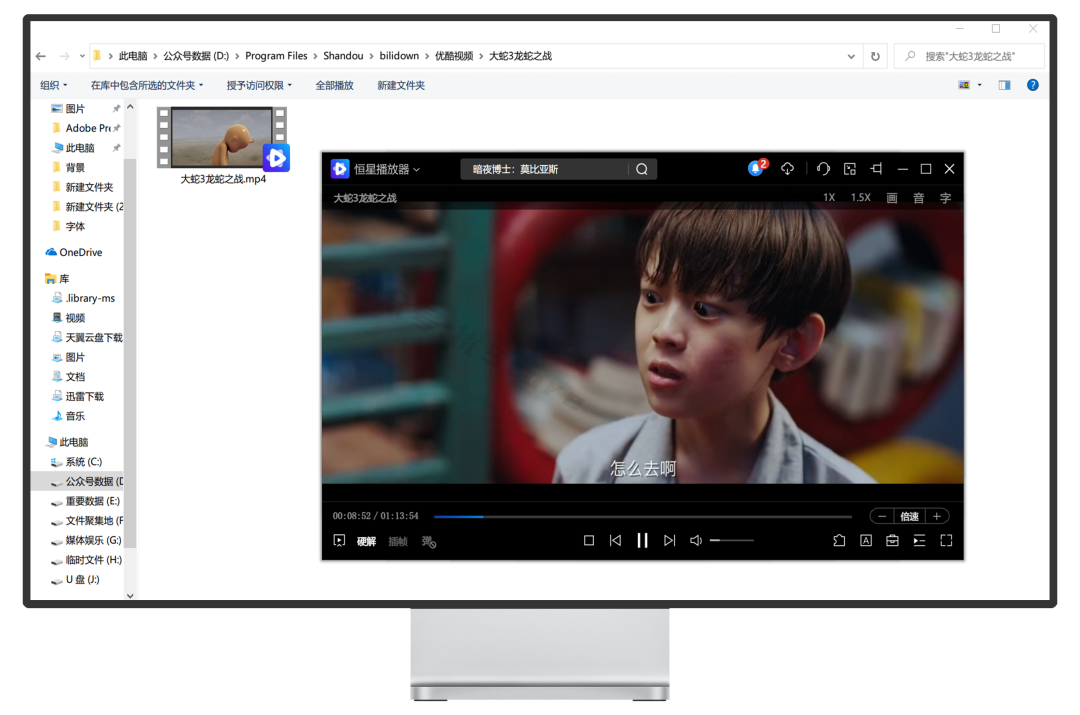Toggle hardware decoding (硬解)
Screen dimensions: 1080x715
click(366, 541)
